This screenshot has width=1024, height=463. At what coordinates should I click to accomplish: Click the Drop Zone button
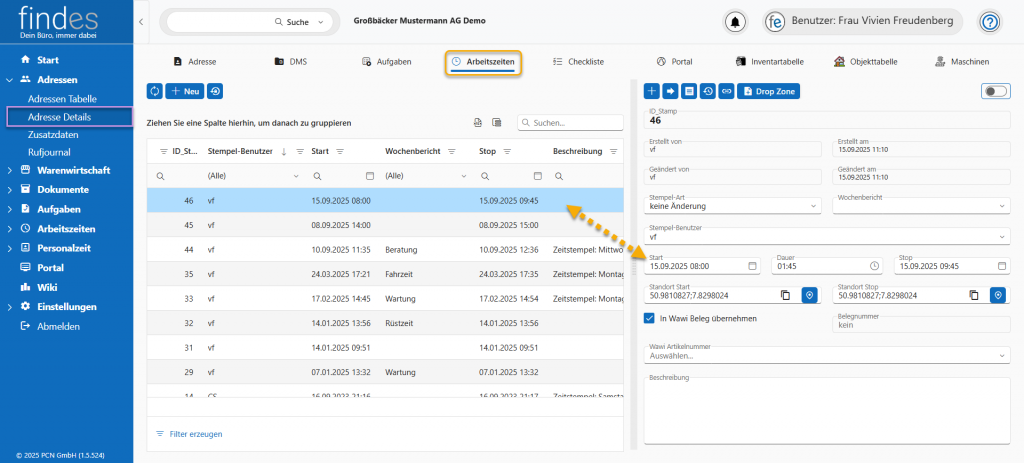coord(769,91)
